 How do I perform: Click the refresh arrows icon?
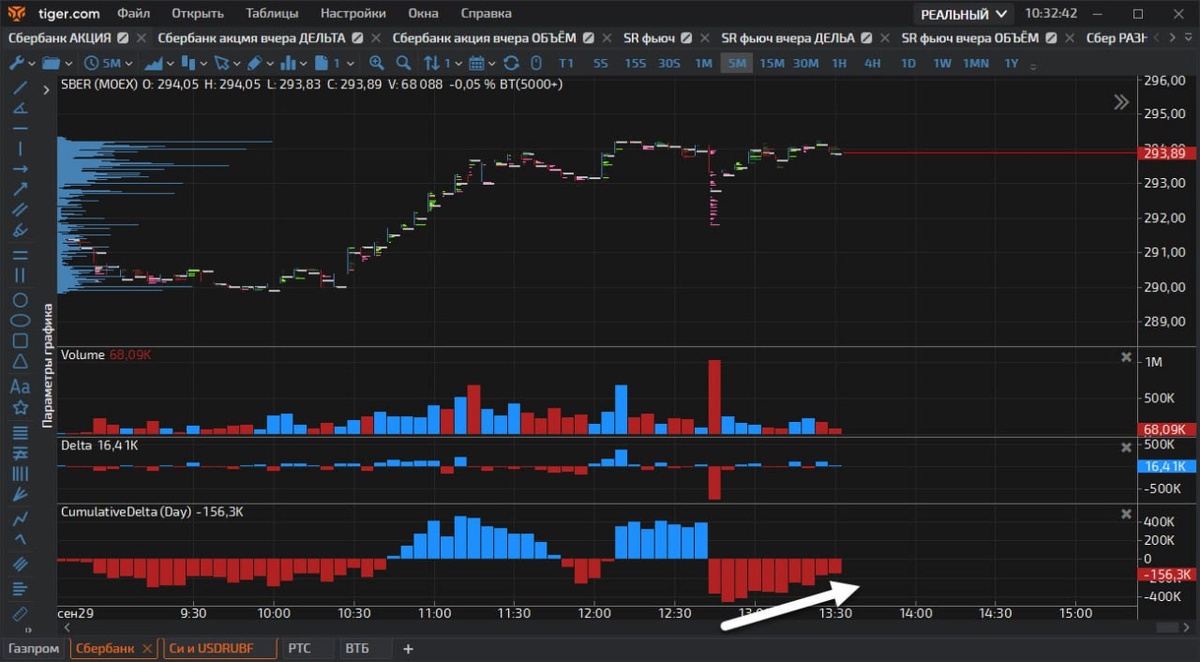coord(511,63)
